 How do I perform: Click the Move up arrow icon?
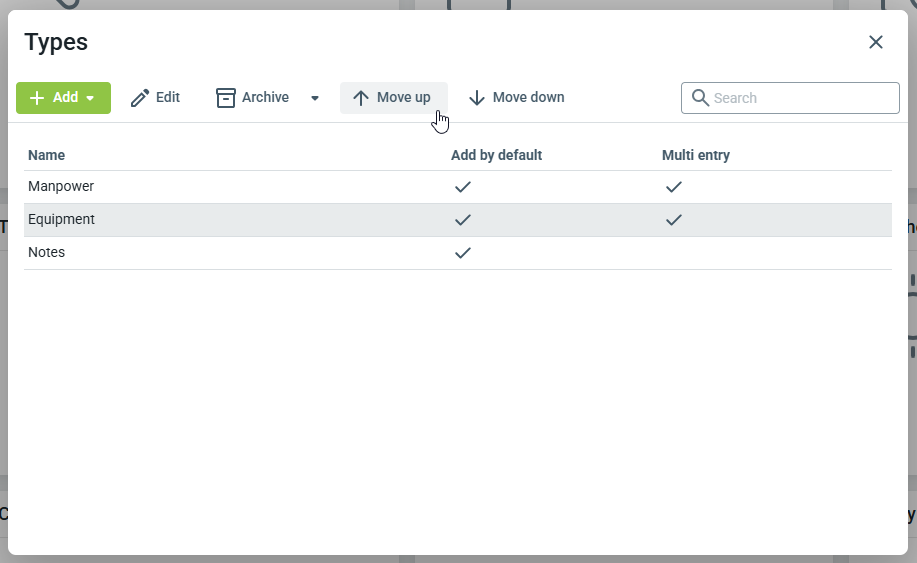[361, 98]
